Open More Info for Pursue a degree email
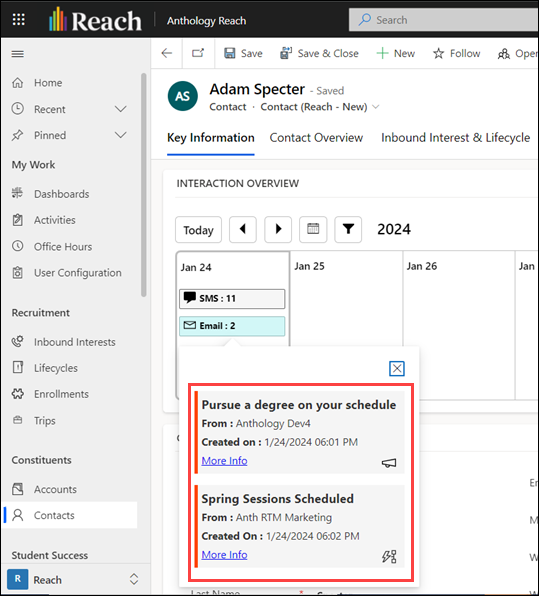The width and height of the screenshot is (539, 596). pos(224,461)
